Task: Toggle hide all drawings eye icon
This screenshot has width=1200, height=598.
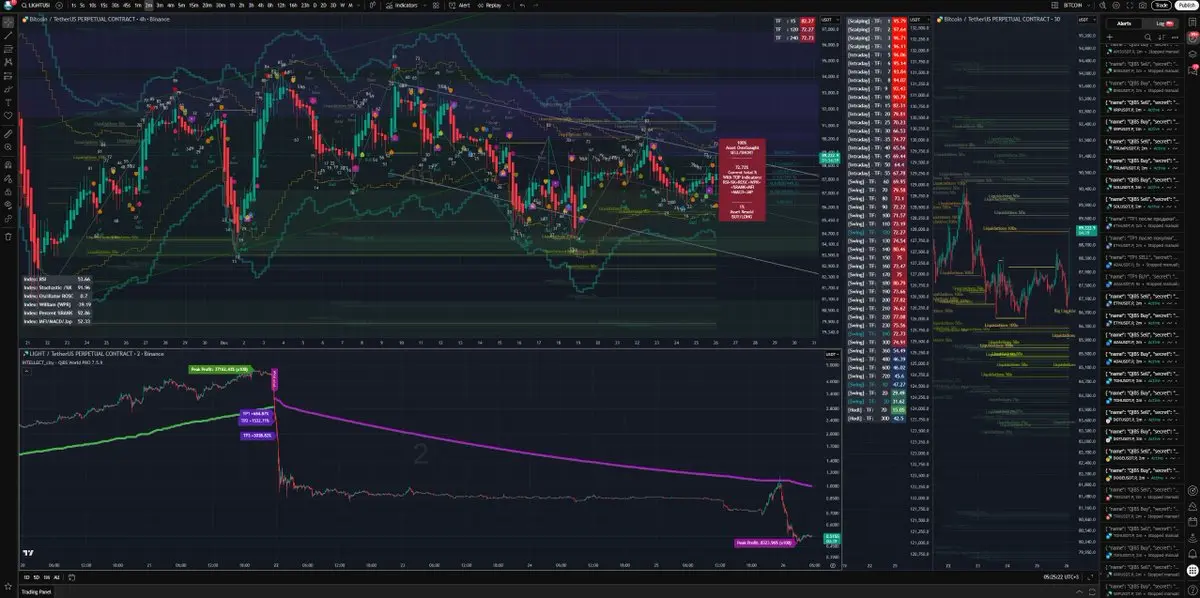Action: [x=8, y=206]
